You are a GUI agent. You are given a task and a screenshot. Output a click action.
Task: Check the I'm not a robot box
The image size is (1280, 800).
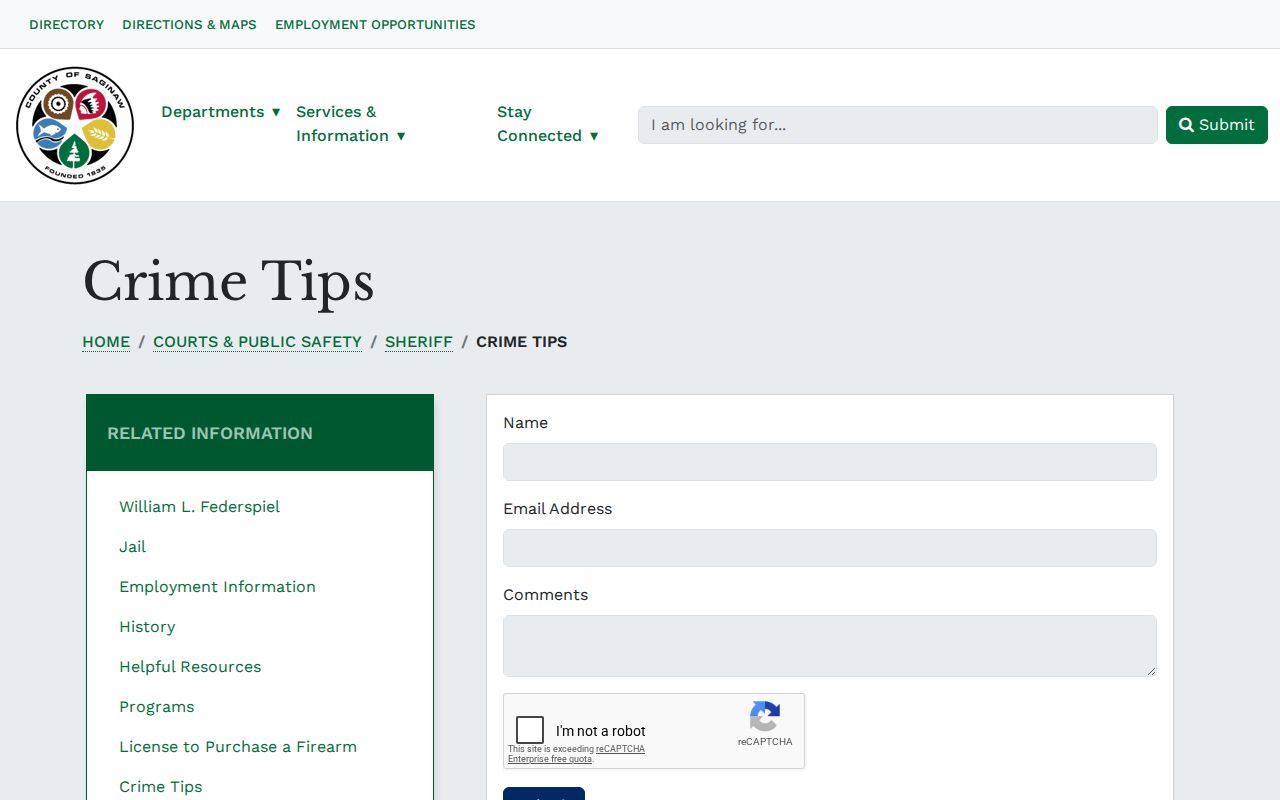coord(530,730)
